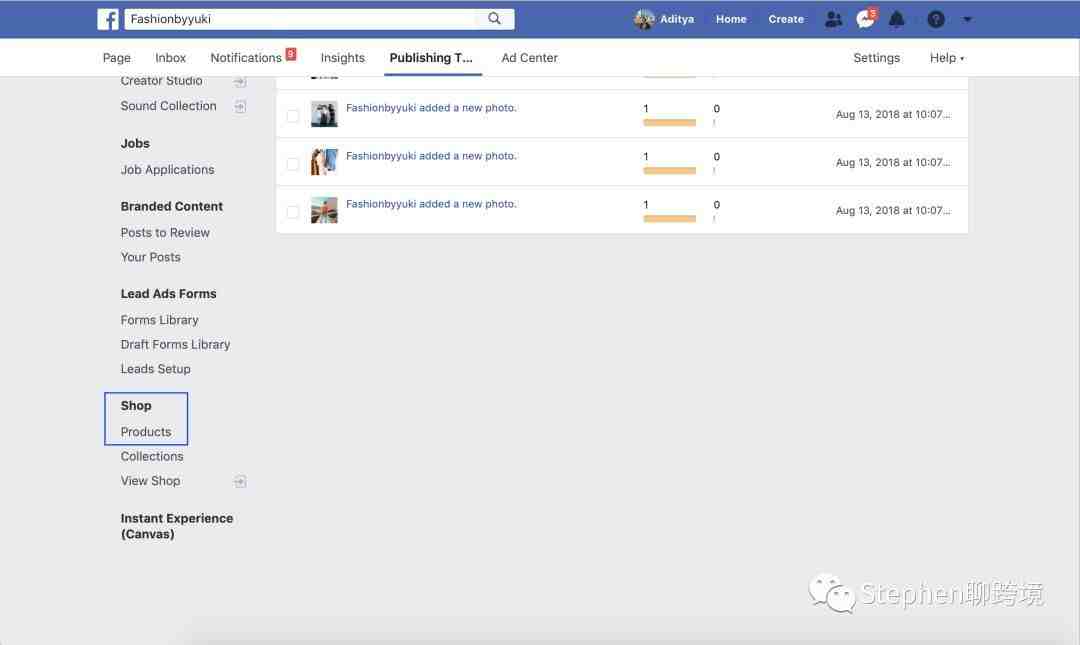Open Draft Forms Library

pos(175,345)
